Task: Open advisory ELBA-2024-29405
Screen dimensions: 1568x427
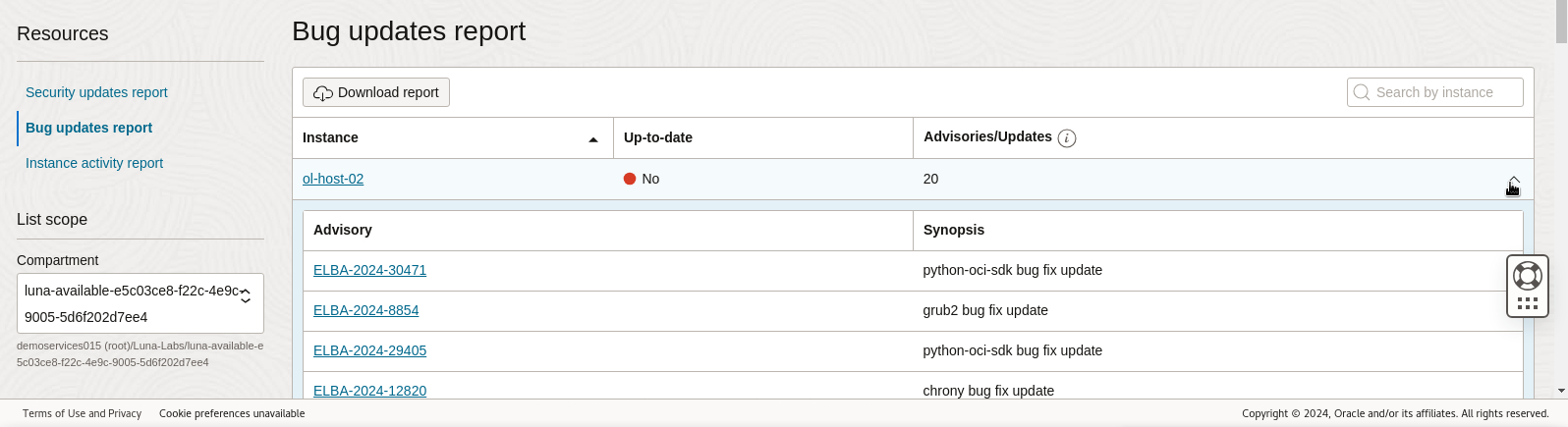Action: [369, 350]
